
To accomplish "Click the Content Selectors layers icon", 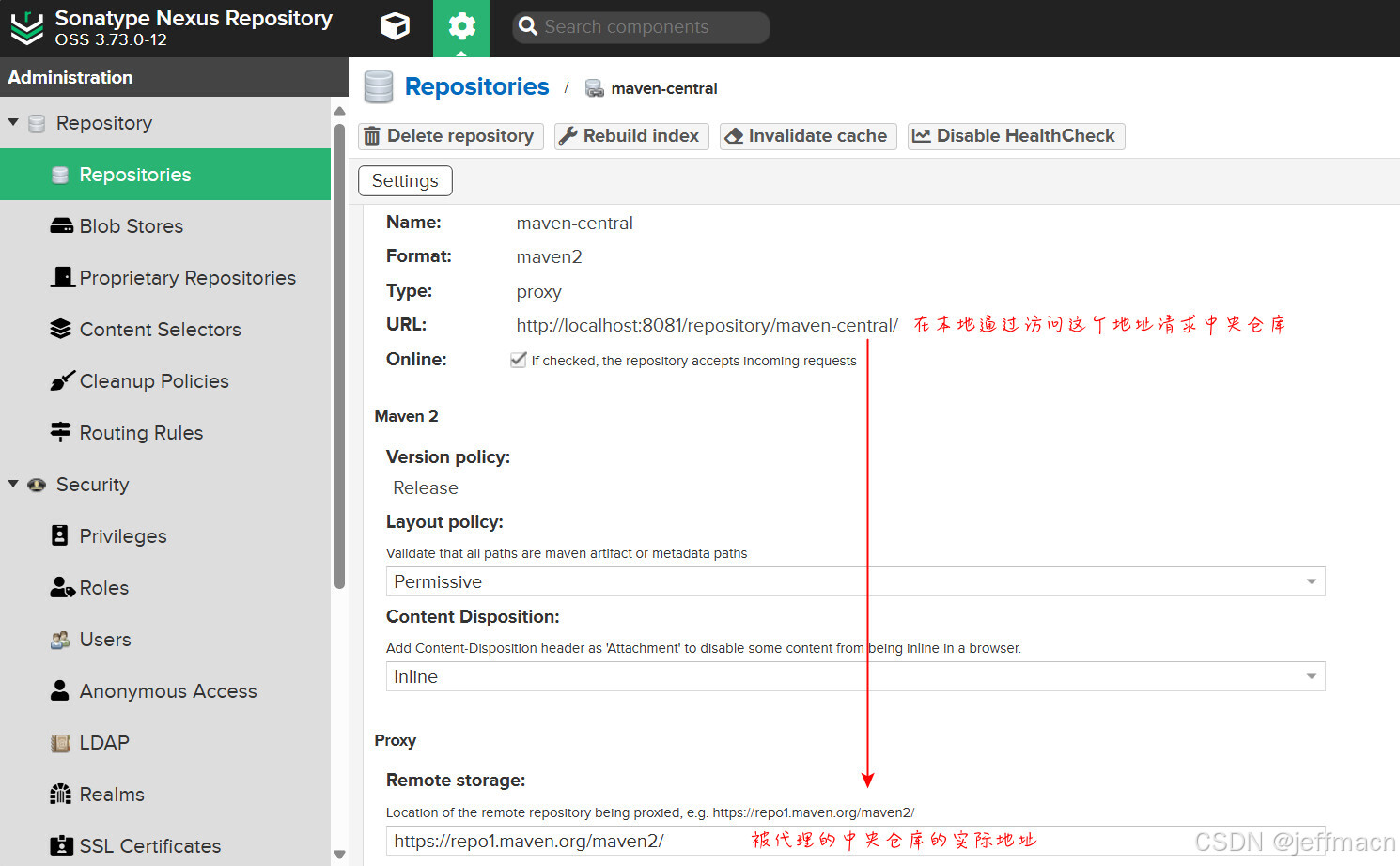I will tap(61, 329).
